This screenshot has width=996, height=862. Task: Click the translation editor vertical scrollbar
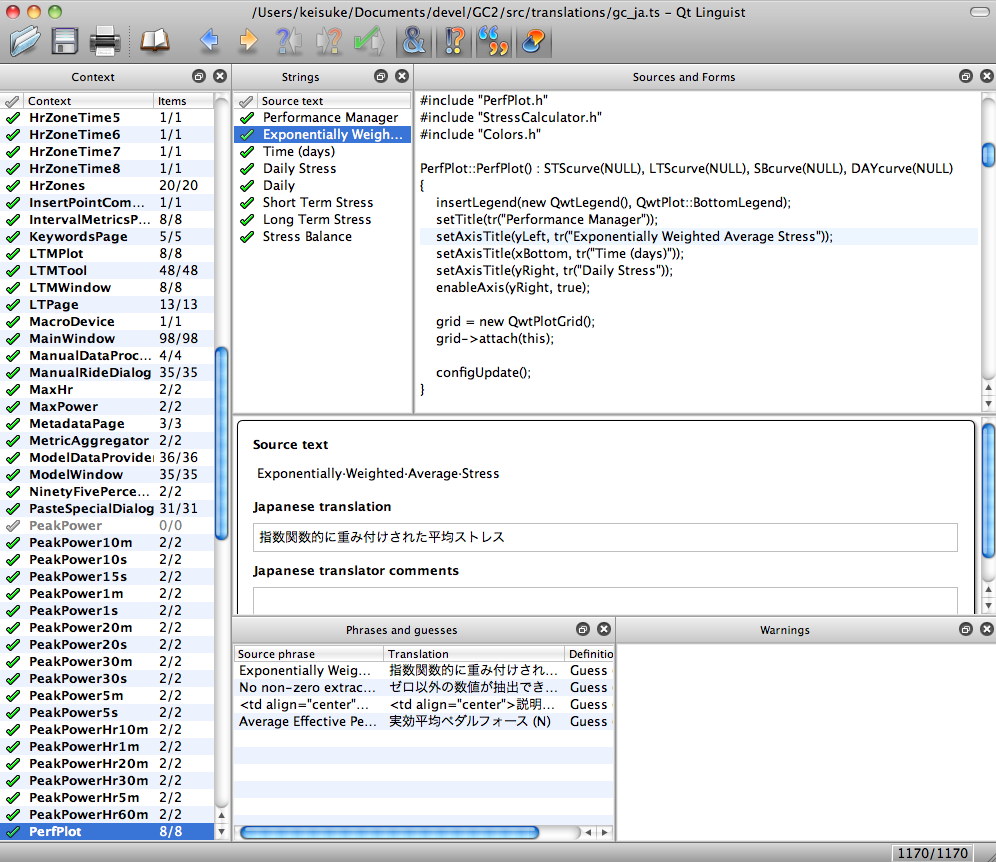coord(988,491)
